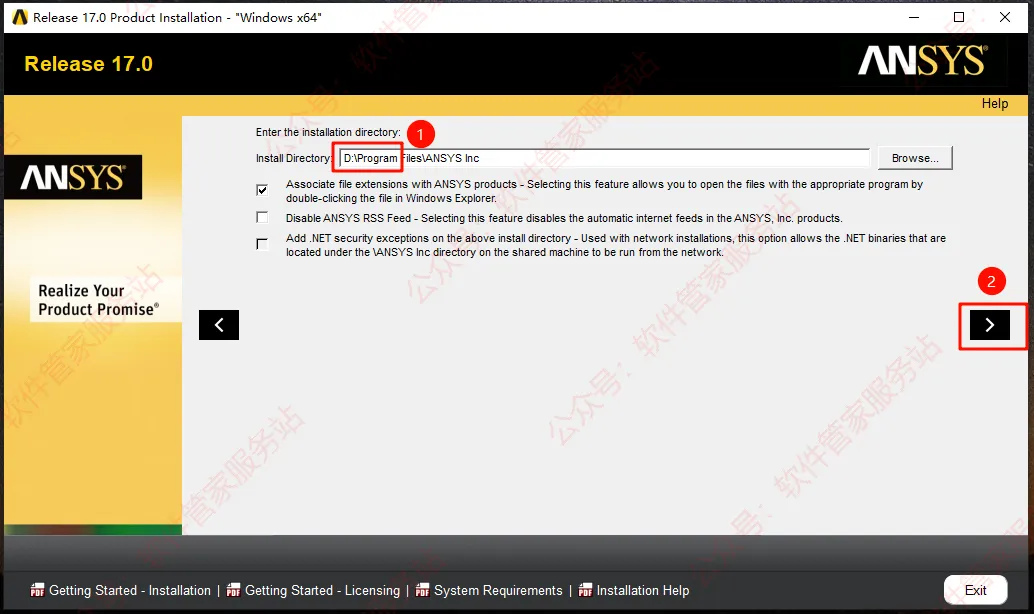The image size is (1034, 614).
Task: Click the ANSYS logo in the header
Action: click(x=923, y=61)
